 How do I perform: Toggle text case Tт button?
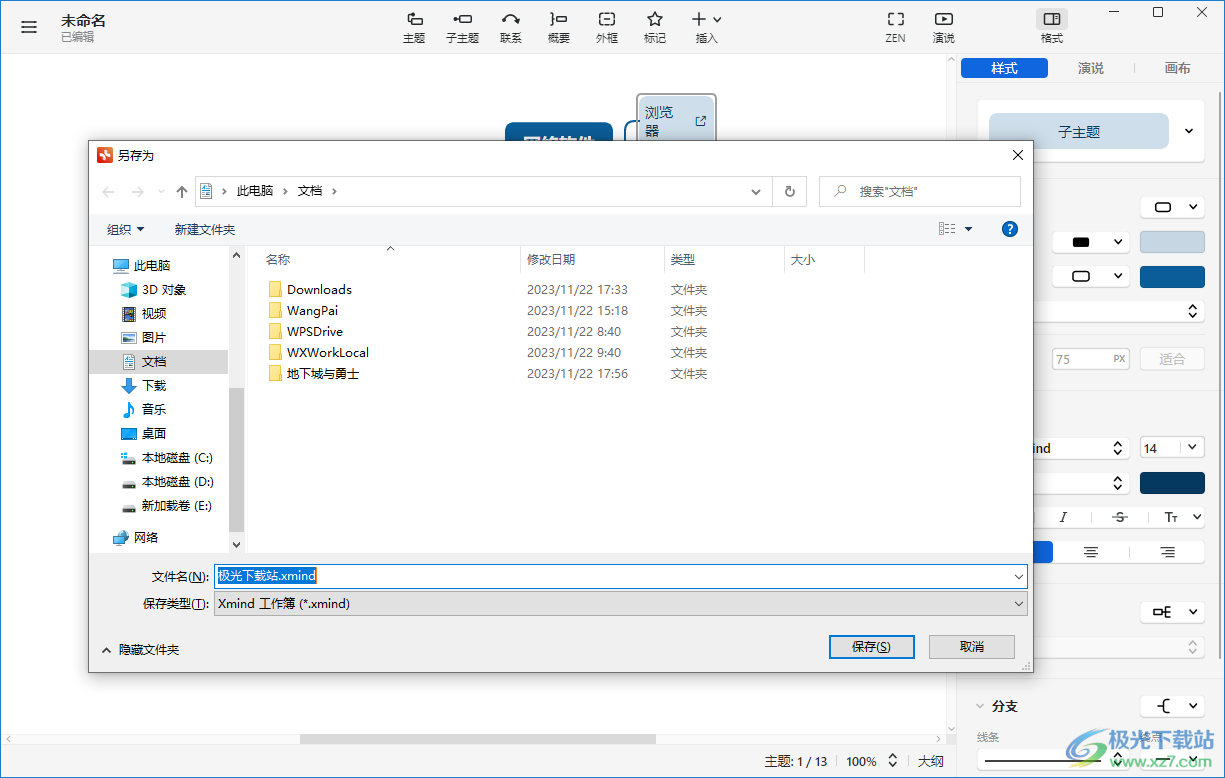tap(1171, 517)
